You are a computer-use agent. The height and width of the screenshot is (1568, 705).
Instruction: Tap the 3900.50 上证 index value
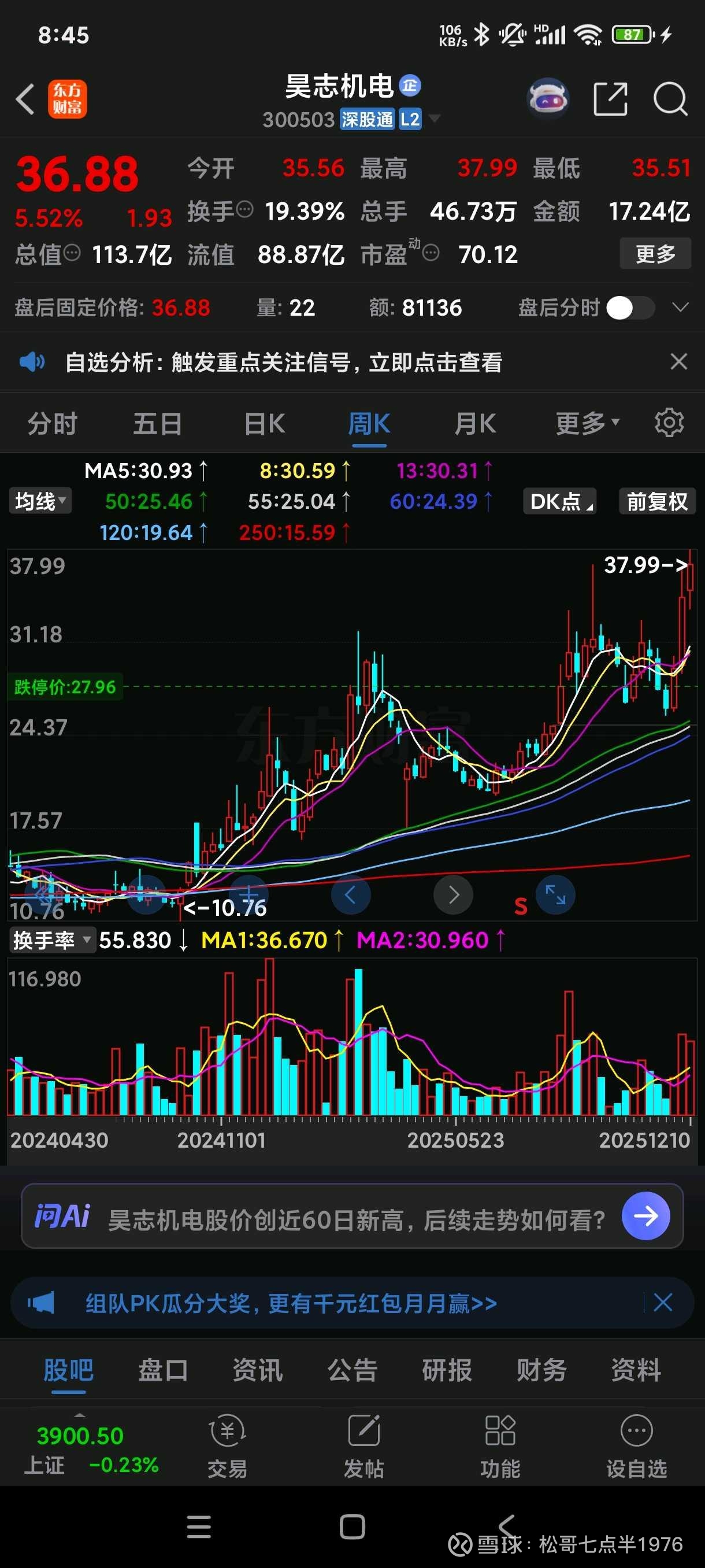80,1435
